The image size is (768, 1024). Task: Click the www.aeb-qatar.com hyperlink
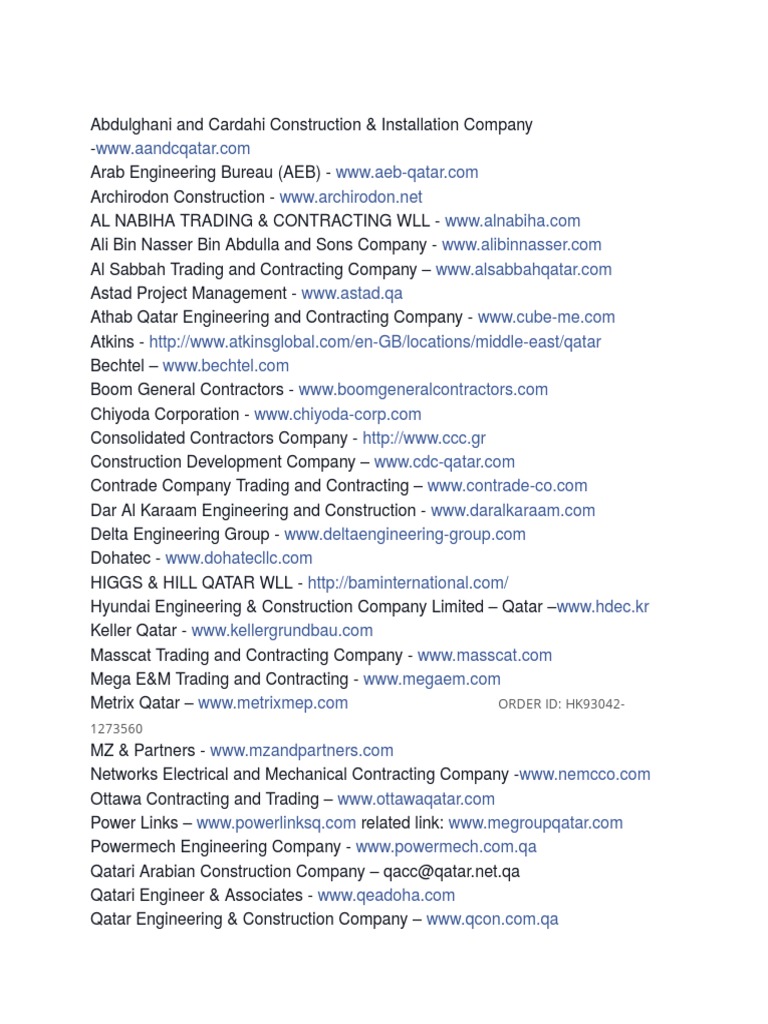click(x=407, y=173)
